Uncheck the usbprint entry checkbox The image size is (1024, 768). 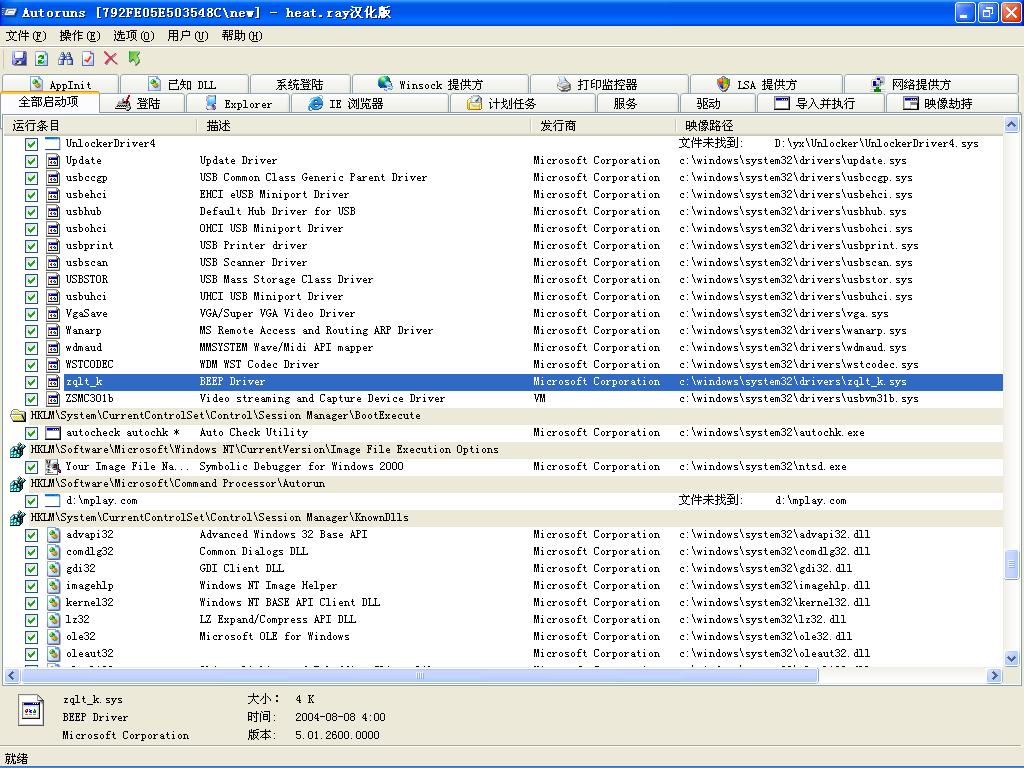point(32,246)
